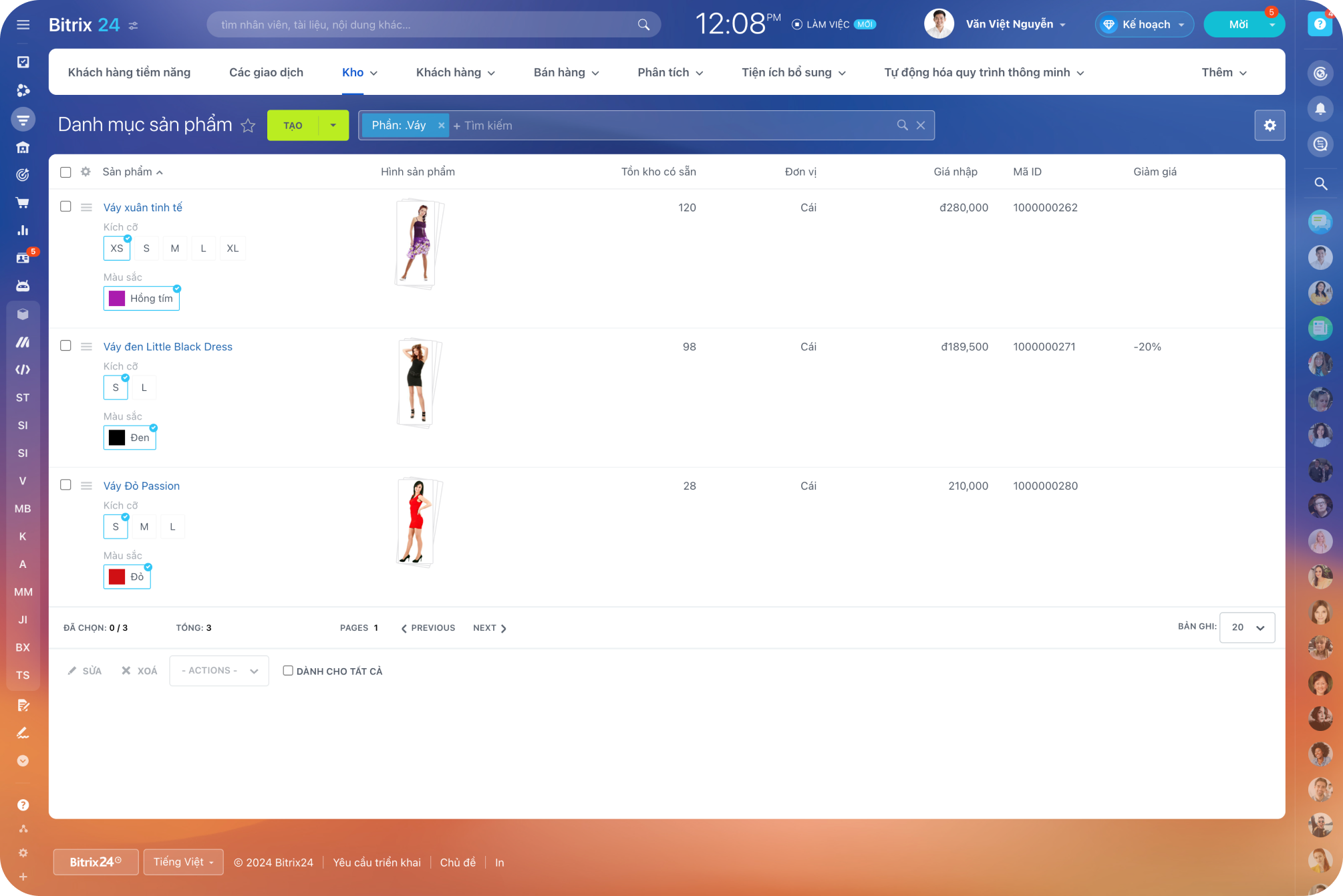This screenshot has height=896, width=1343.
Task: Click the shopping cart icon in left sidebar
Action: coord(23,202)
